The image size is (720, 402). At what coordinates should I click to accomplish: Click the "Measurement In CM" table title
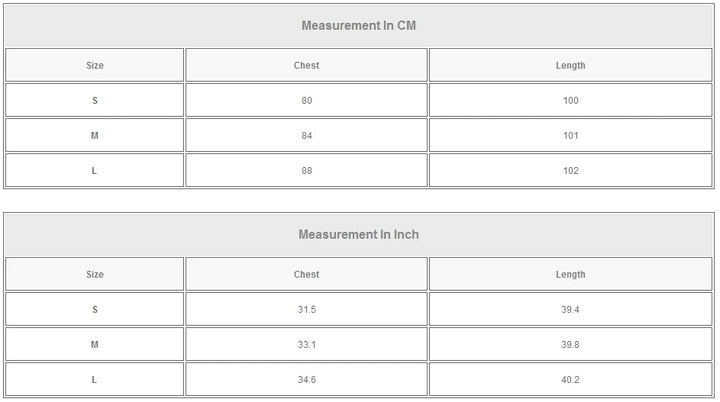pos(358,26)
